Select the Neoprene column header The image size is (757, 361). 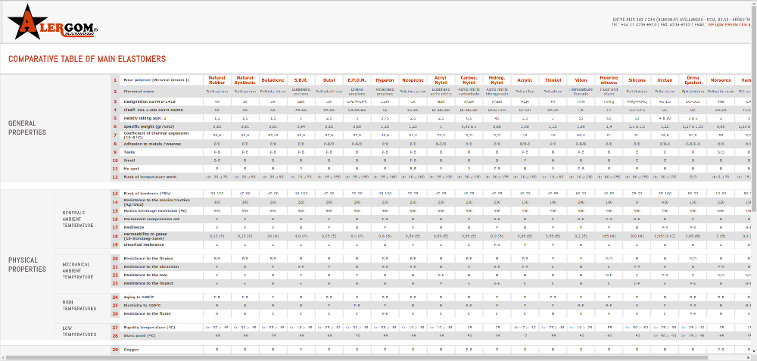pyautogui.click(x=412, y=80)
